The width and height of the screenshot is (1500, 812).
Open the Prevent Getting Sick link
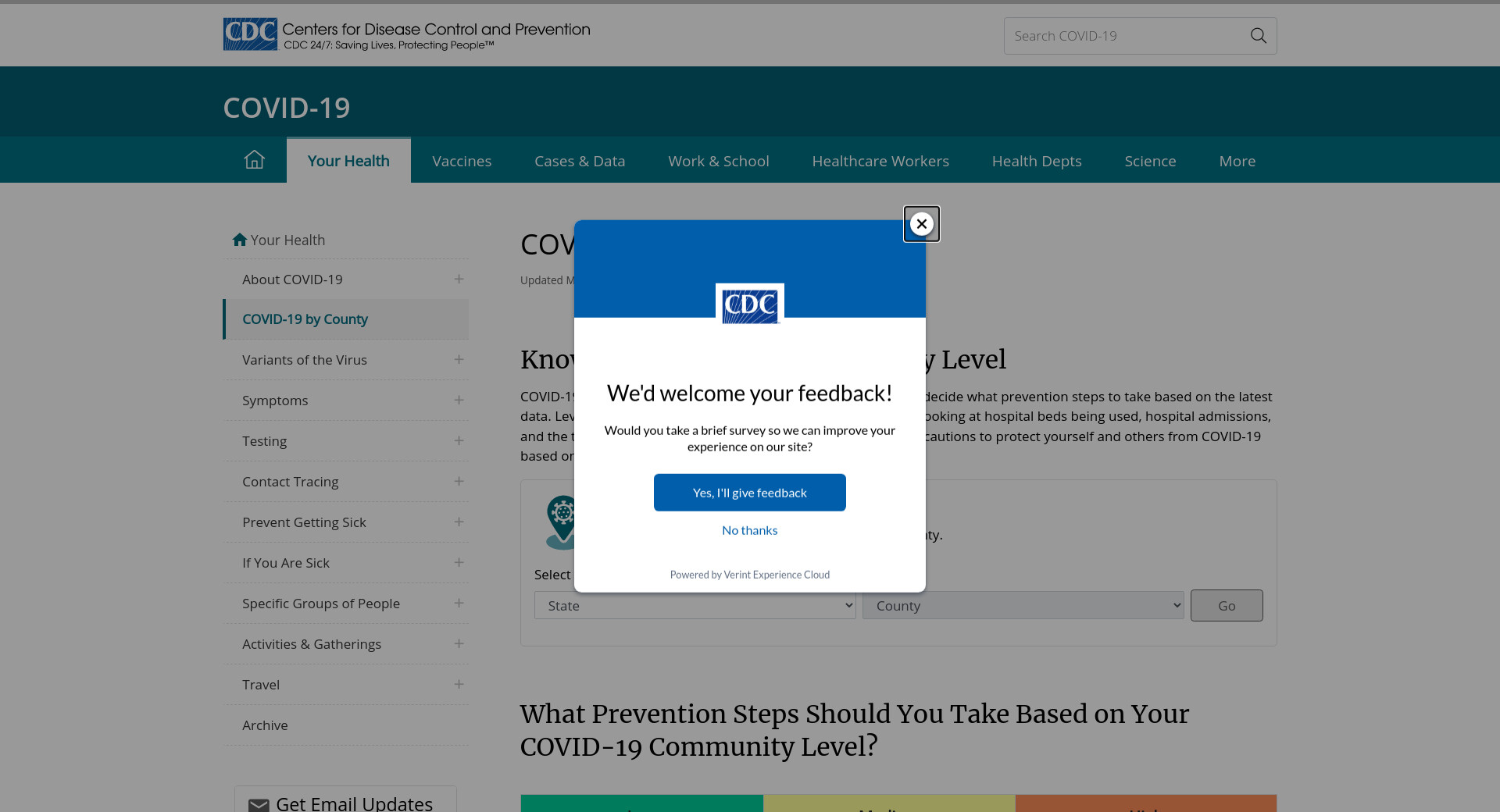pyautogui.click(x=304, y=522)
